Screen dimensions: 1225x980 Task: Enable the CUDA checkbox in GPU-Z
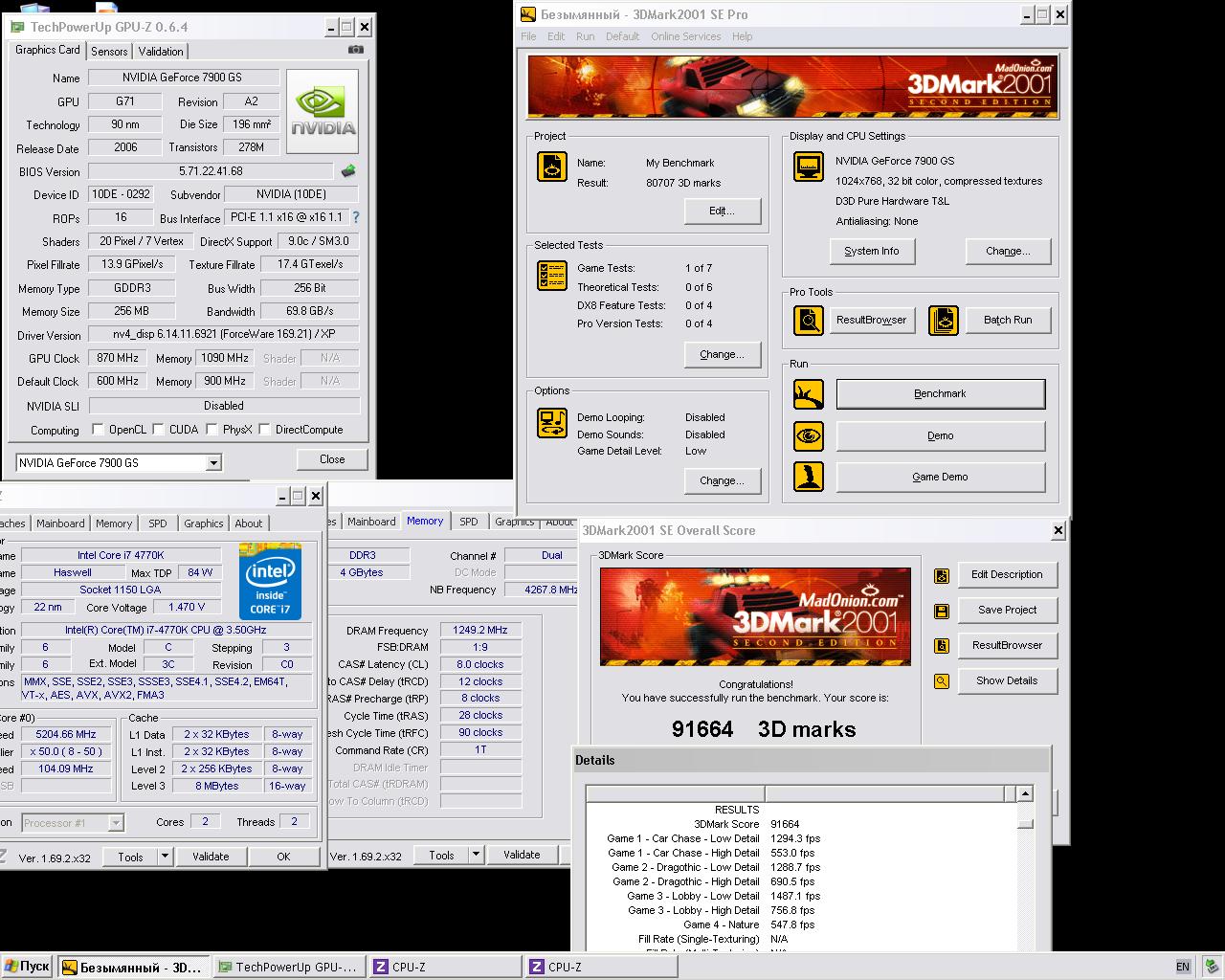pyautogui.click(x=158, y=430)
